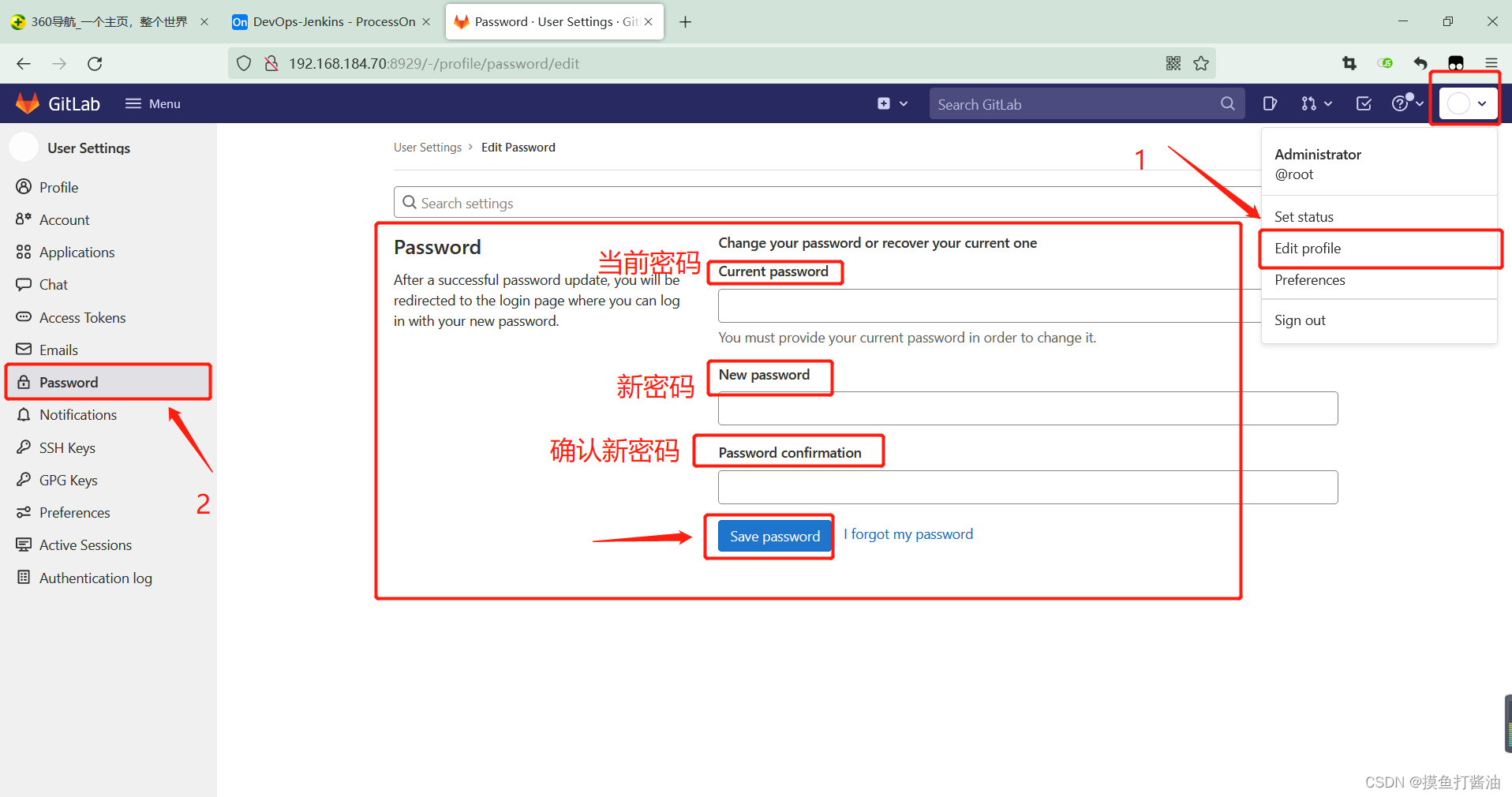Click the Active Sessions monitor icon
Screen dimensions: 1512x797
click(x=24, y=544)
